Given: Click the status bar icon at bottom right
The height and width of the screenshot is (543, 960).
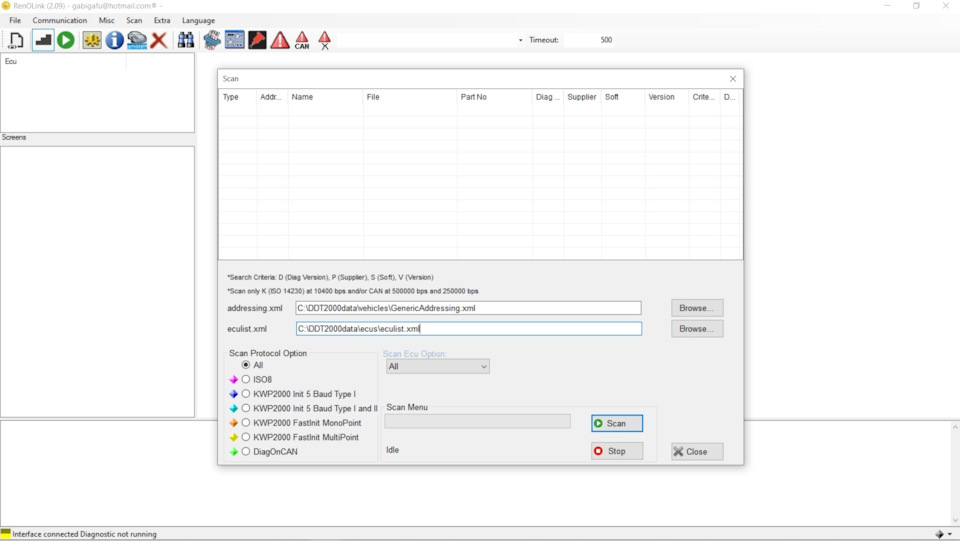Looking at the screenshot, I should click(939, 534).
